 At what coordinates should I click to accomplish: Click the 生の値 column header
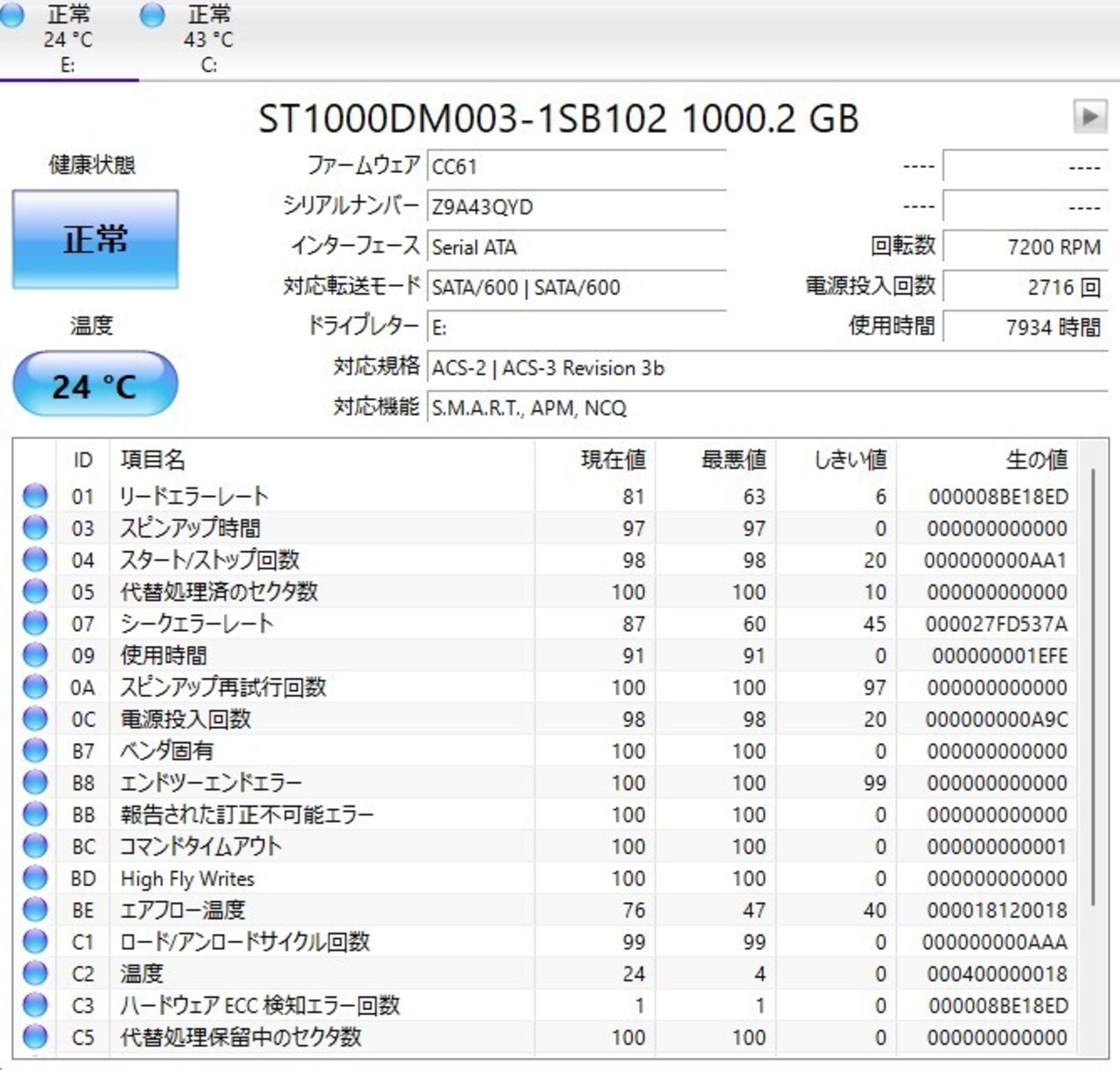click(1036, 459)
